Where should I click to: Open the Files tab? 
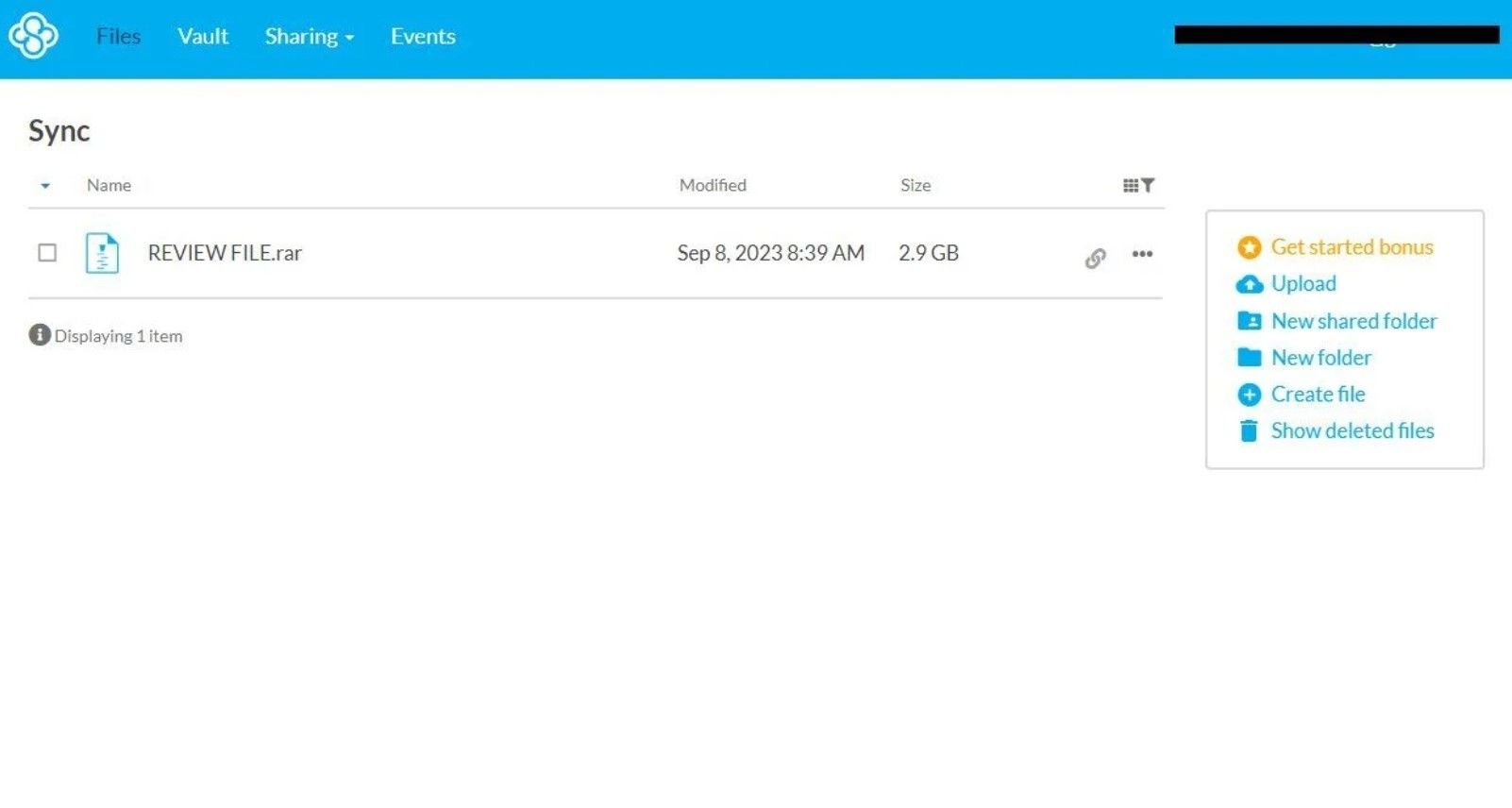[118, 36]
